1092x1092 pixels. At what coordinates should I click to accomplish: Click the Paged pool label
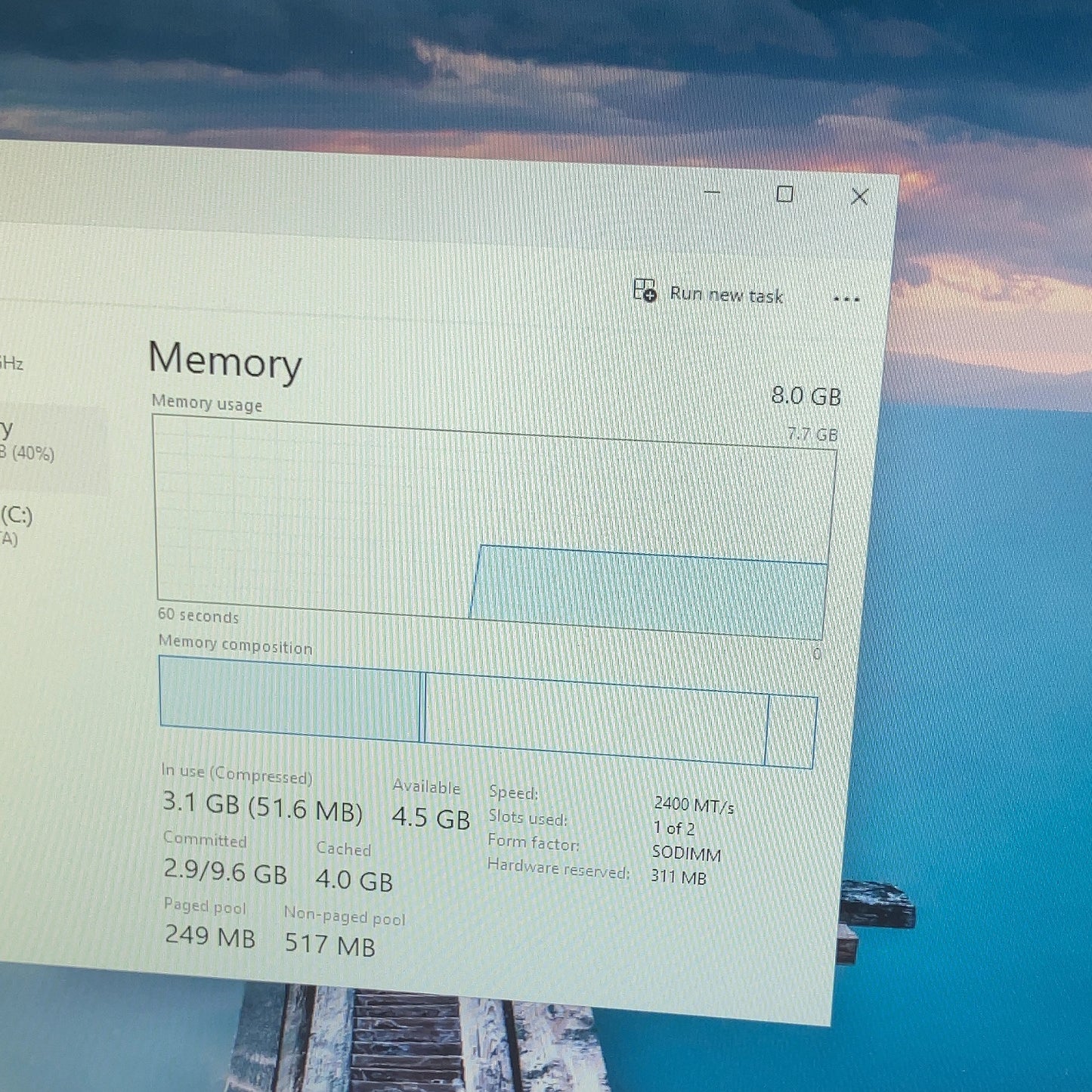pos(205,905)
